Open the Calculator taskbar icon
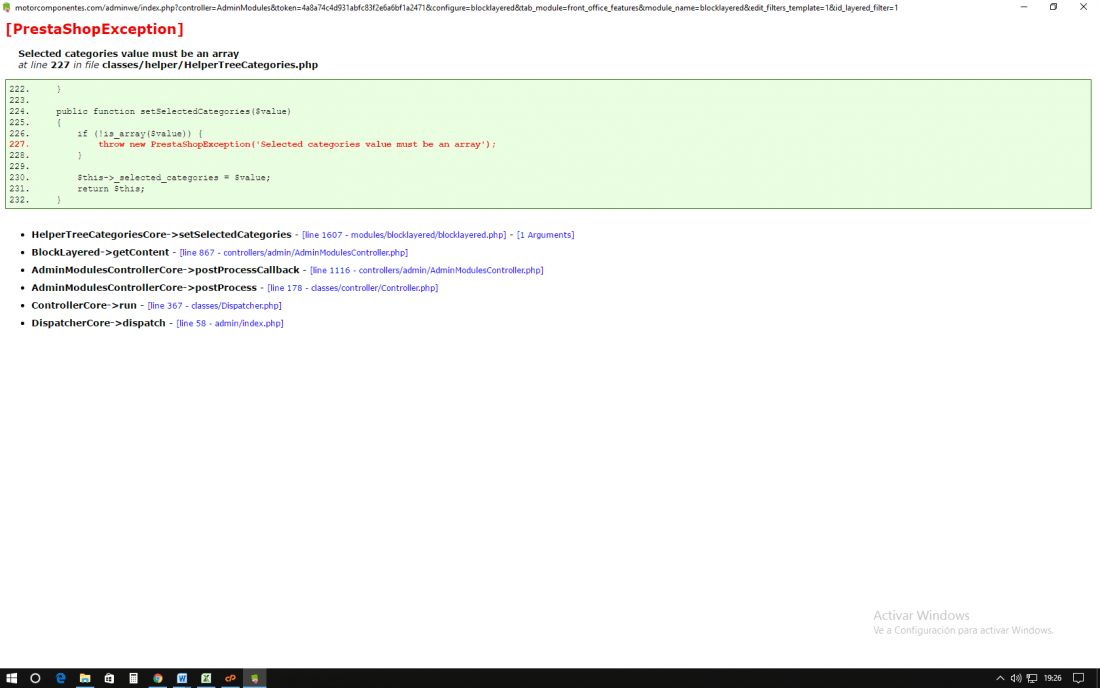The width and height of the screenshot is (1100, 688). [133, 678]
